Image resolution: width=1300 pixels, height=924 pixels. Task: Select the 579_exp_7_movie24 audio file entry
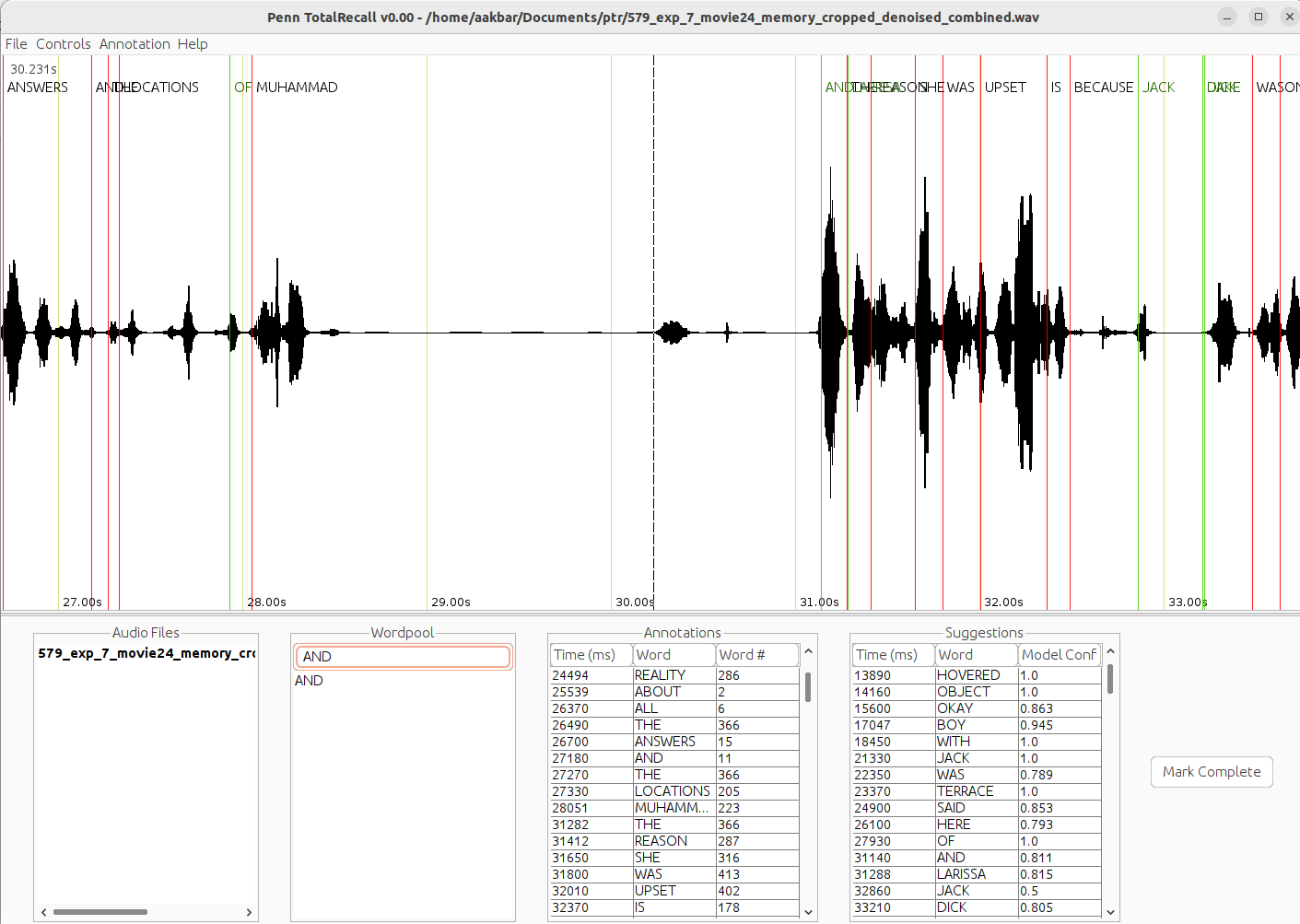tap(146, 653)
